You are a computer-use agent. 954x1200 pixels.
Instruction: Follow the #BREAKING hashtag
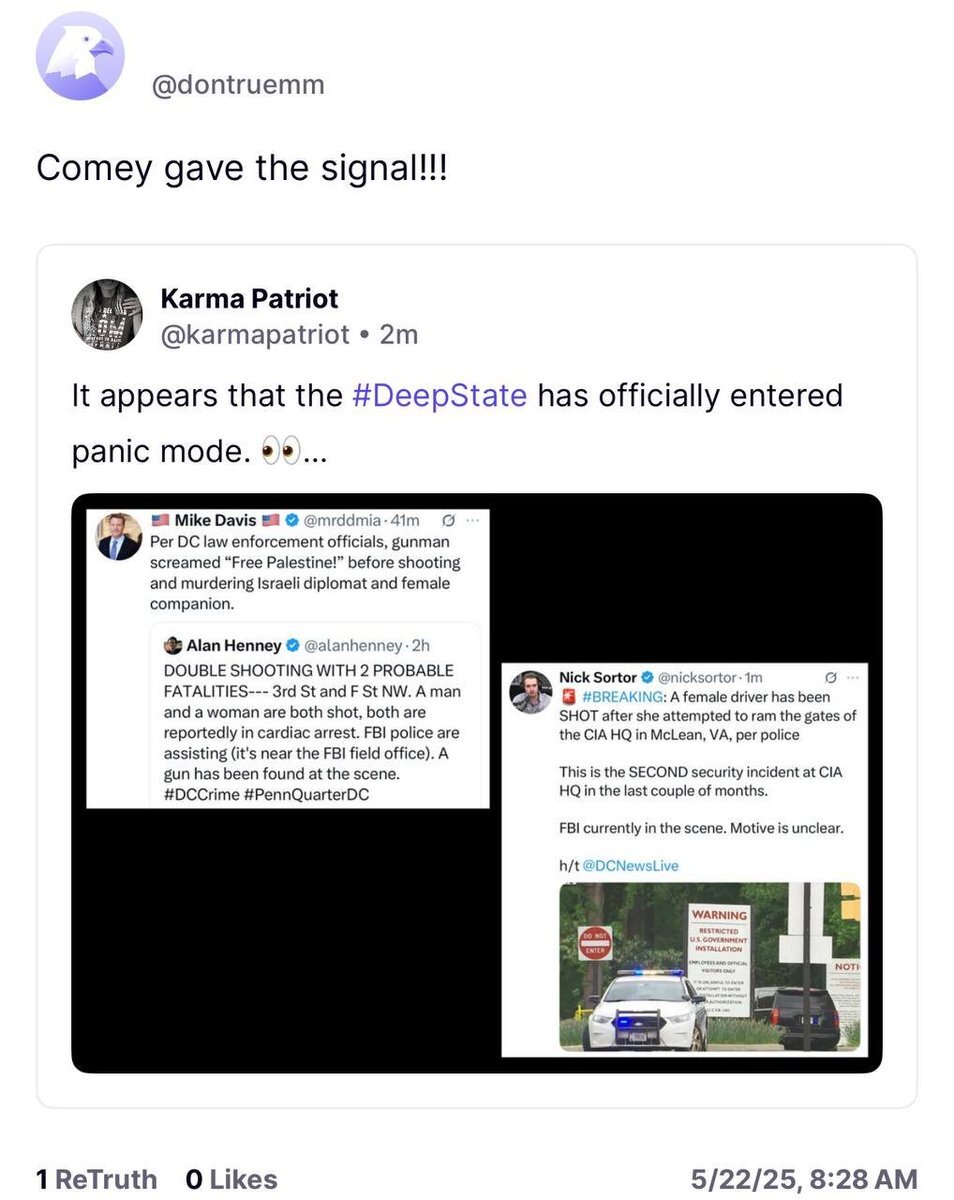(x=622, y=696)
